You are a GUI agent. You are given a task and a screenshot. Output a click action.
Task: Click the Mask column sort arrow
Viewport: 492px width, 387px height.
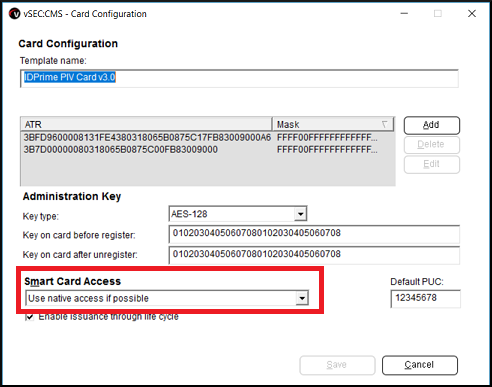[x=384, y=124]
